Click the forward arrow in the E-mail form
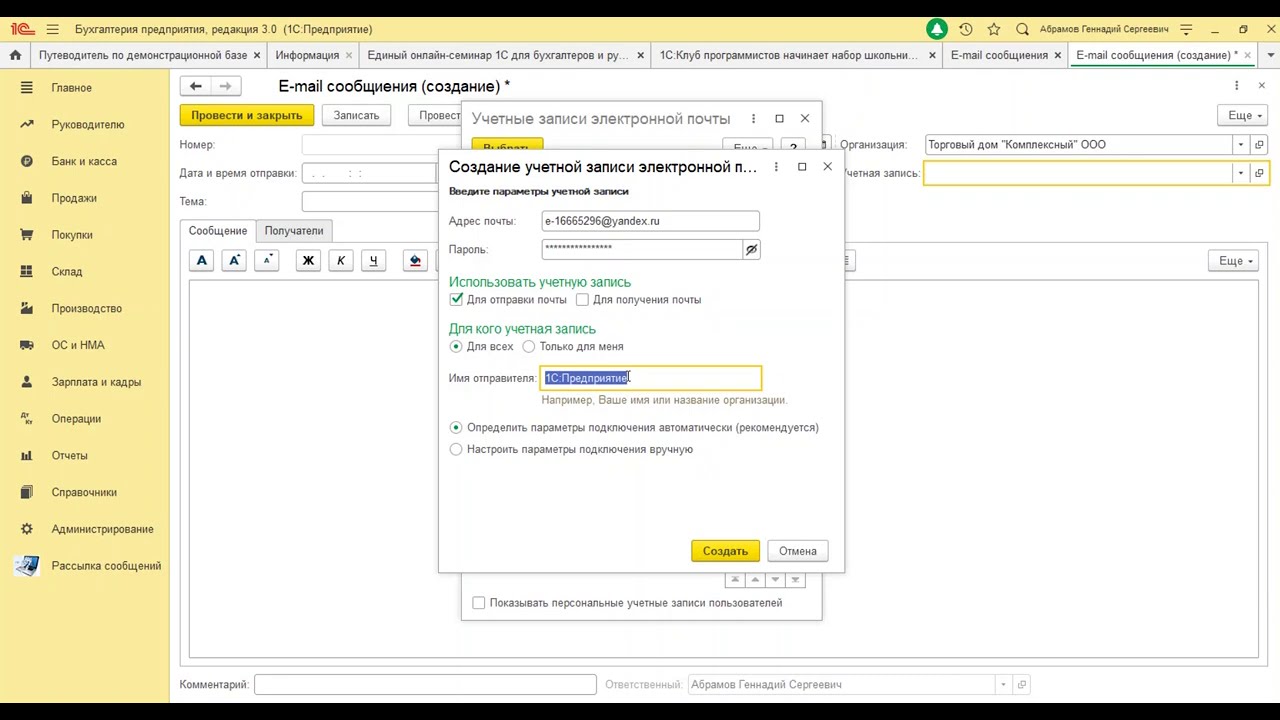The width and height of the screenshot is (1280, 720). point(226,87)
